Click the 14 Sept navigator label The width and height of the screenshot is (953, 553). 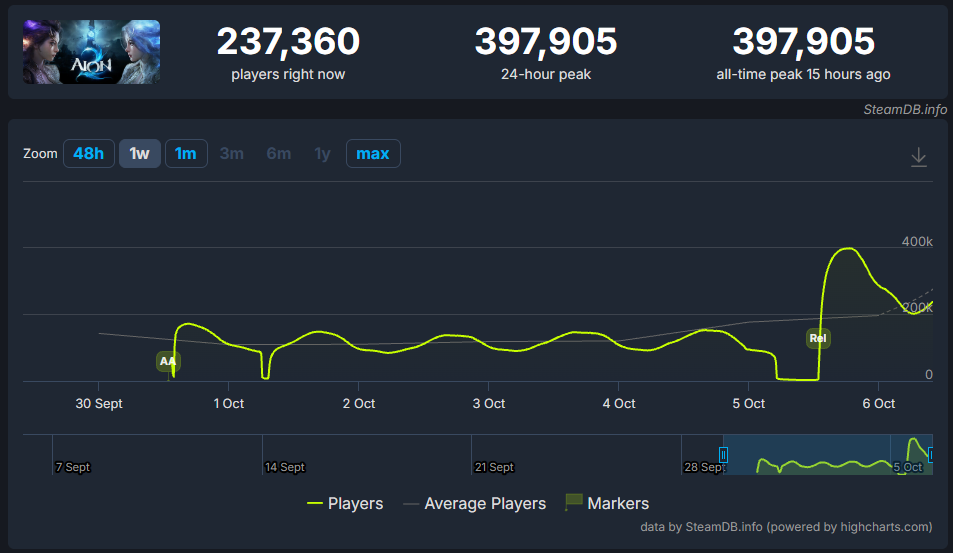284,467
